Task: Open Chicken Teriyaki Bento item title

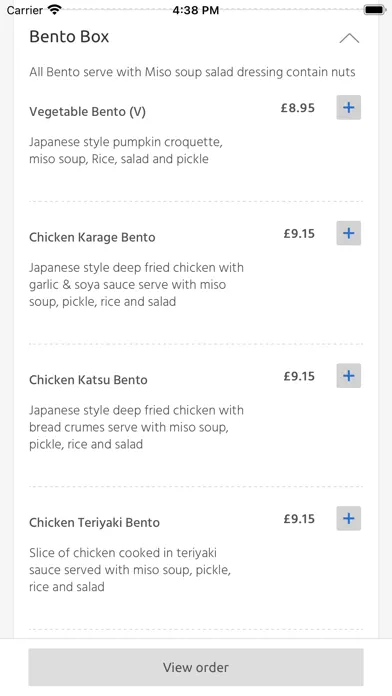Action: click(x=95, y=522)
